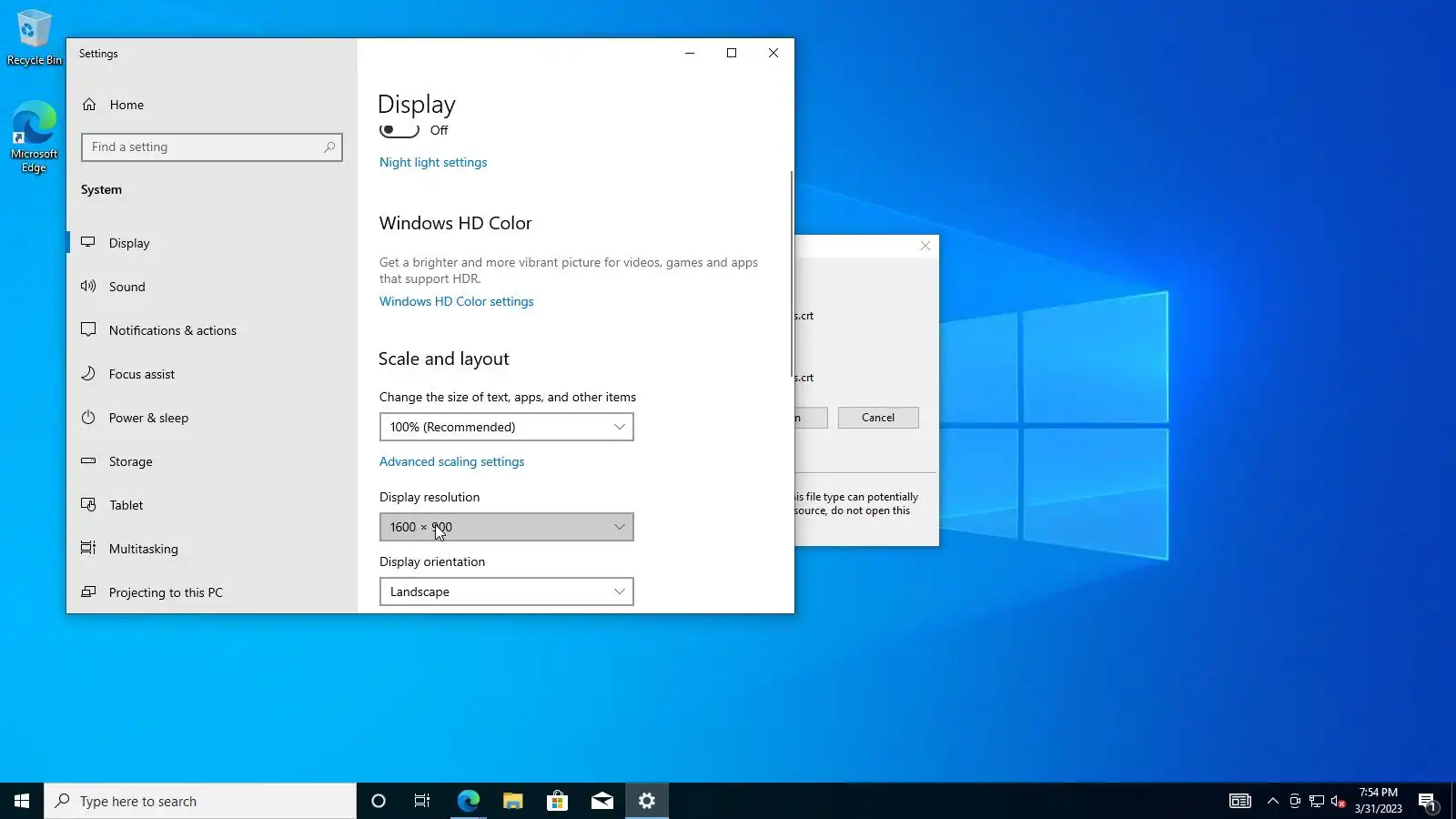Click the Display resolution label

(430, 497)
